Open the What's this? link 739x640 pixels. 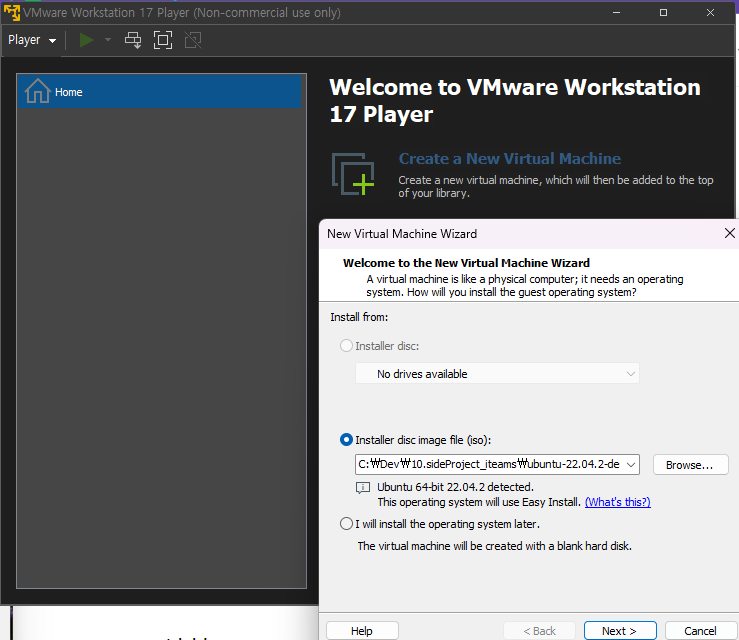pos(617,502)
